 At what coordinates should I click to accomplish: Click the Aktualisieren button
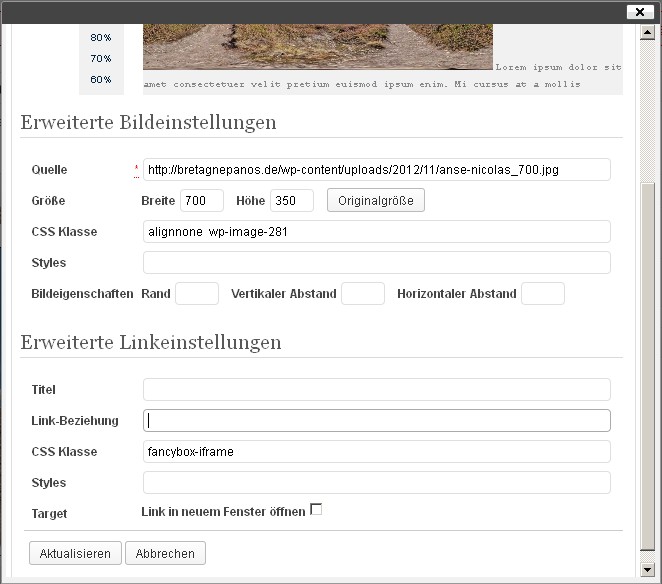75,553
